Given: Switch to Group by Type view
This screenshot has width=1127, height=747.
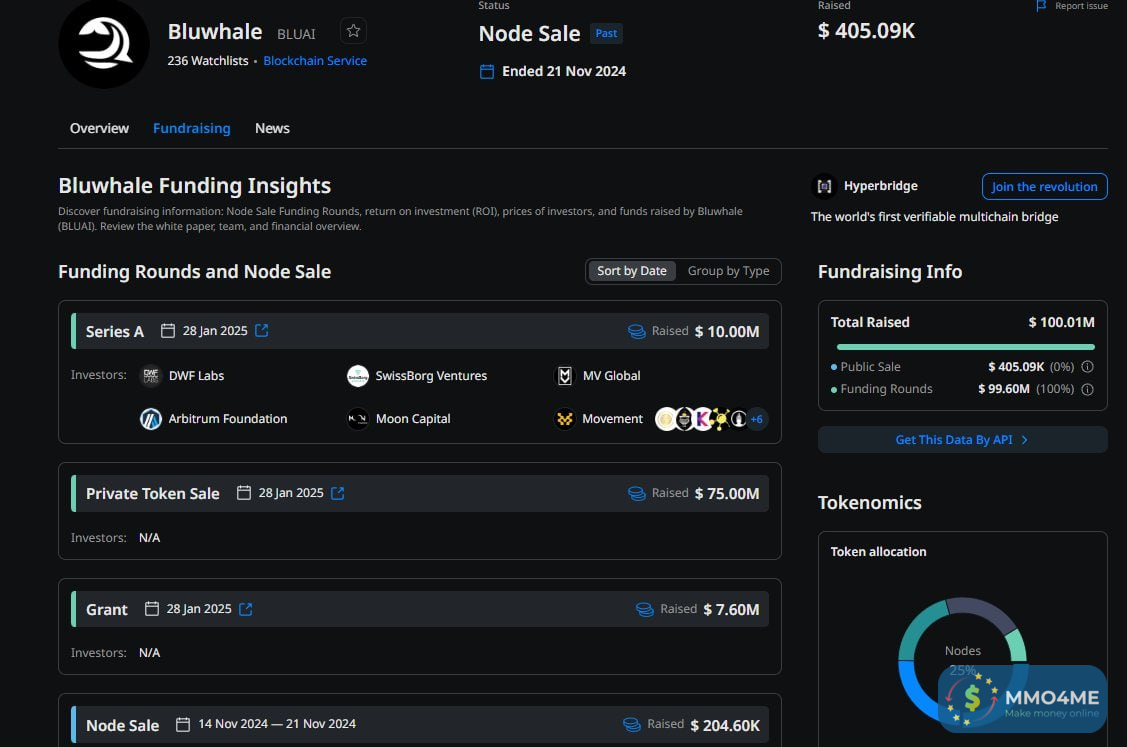Looking at the screenshot, I should (x=728, y=271).
